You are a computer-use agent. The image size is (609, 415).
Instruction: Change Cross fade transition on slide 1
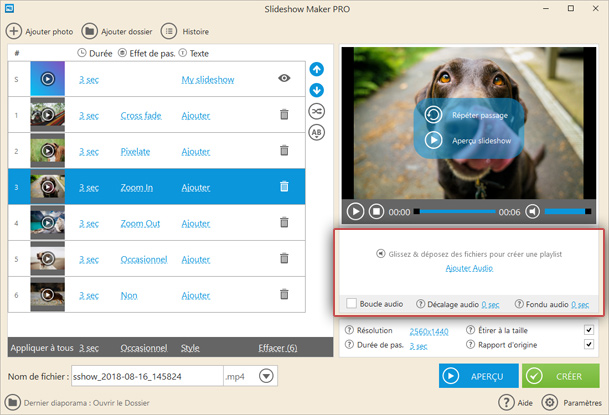(141, 116)
